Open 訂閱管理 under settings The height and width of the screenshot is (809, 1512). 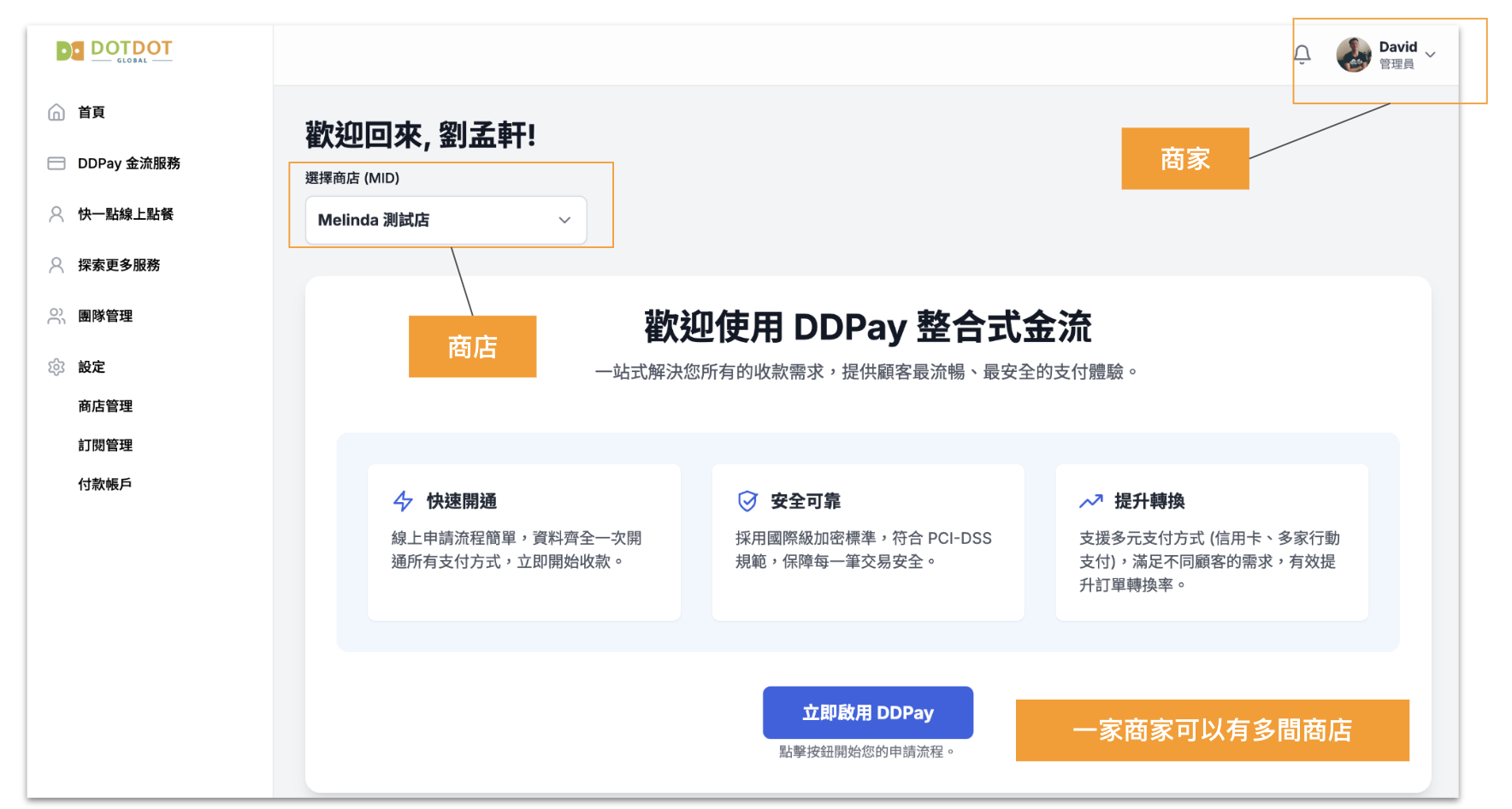tap(105, 446)
